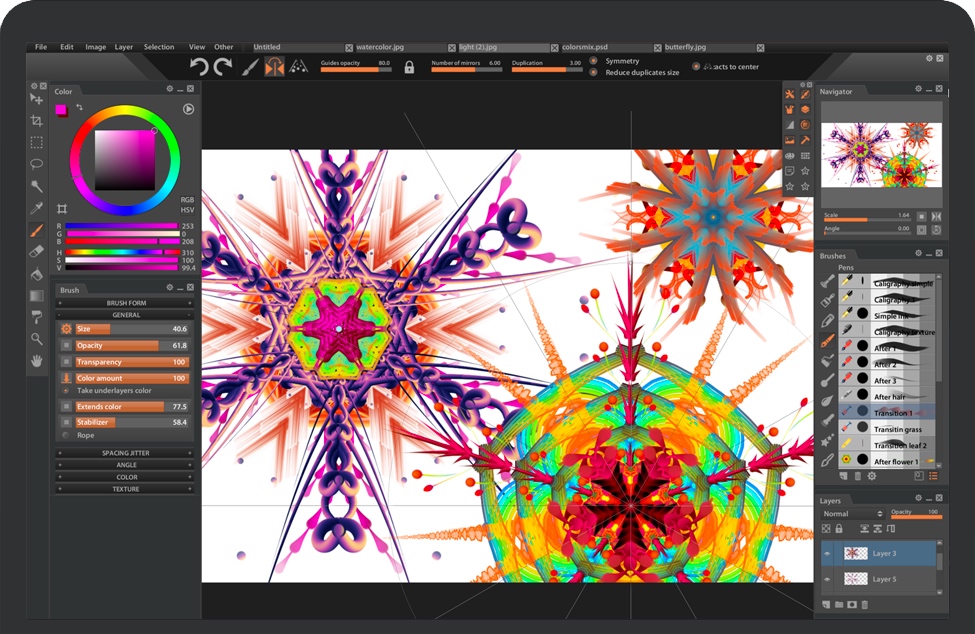Screen dimensions: 975x634
Task: Activate the mirror symmetry mode icon
Action: click(274, 67)
